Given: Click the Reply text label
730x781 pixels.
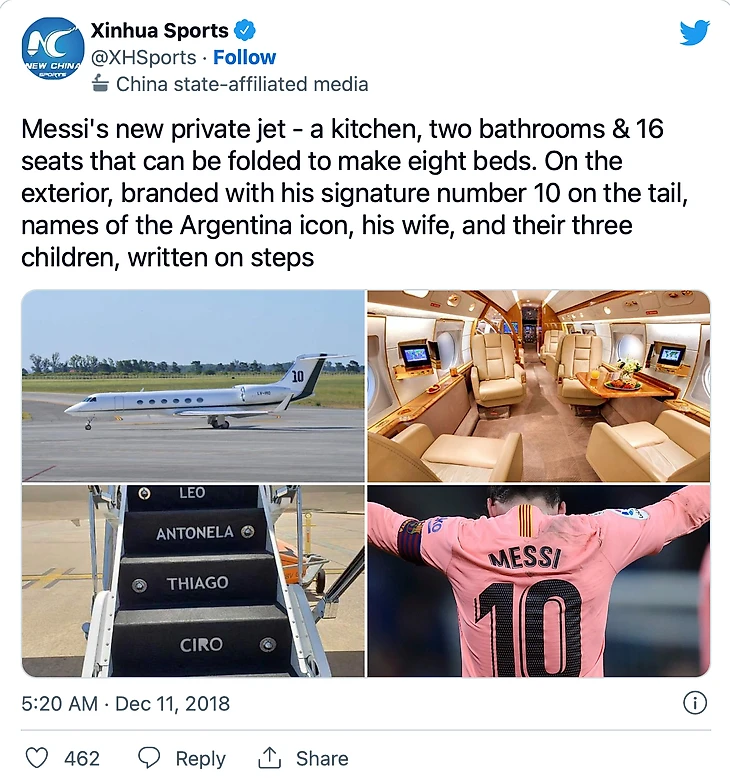Looking at the screenshot, I should click(201, 759).
